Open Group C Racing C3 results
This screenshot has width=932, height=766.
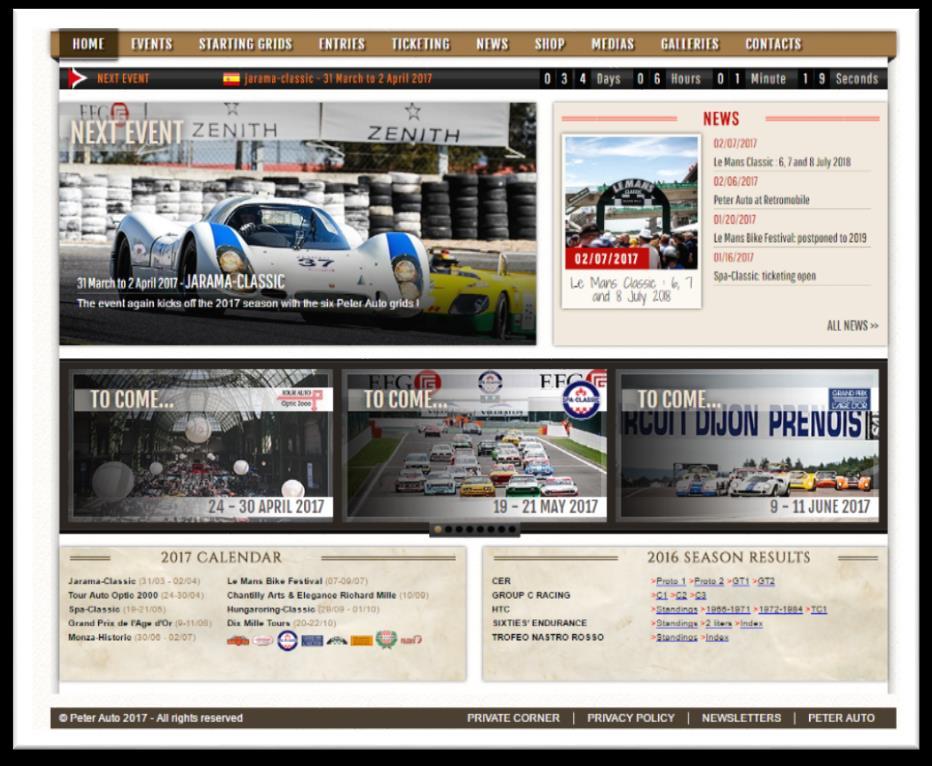701,595
